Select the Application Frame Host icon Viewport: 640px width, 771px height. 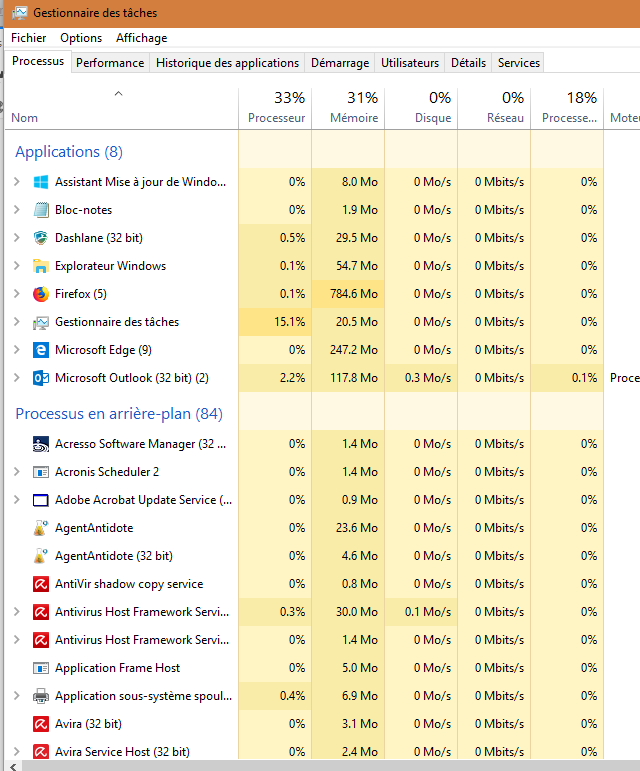(41, 668)
